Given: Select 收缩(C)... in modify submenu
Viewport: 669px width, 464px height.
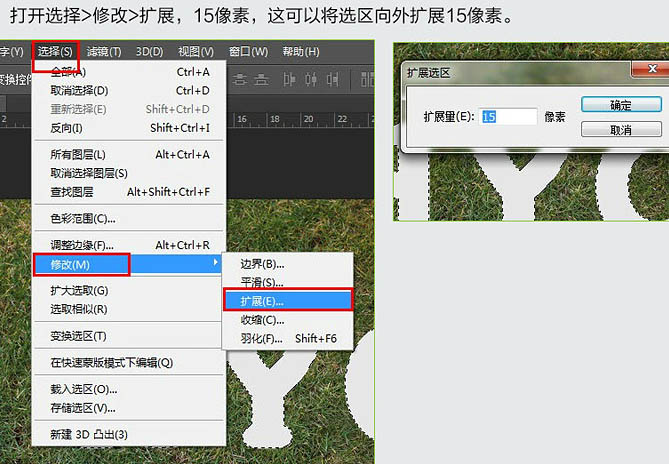Looking at the screenshot, I should [288, 320].
